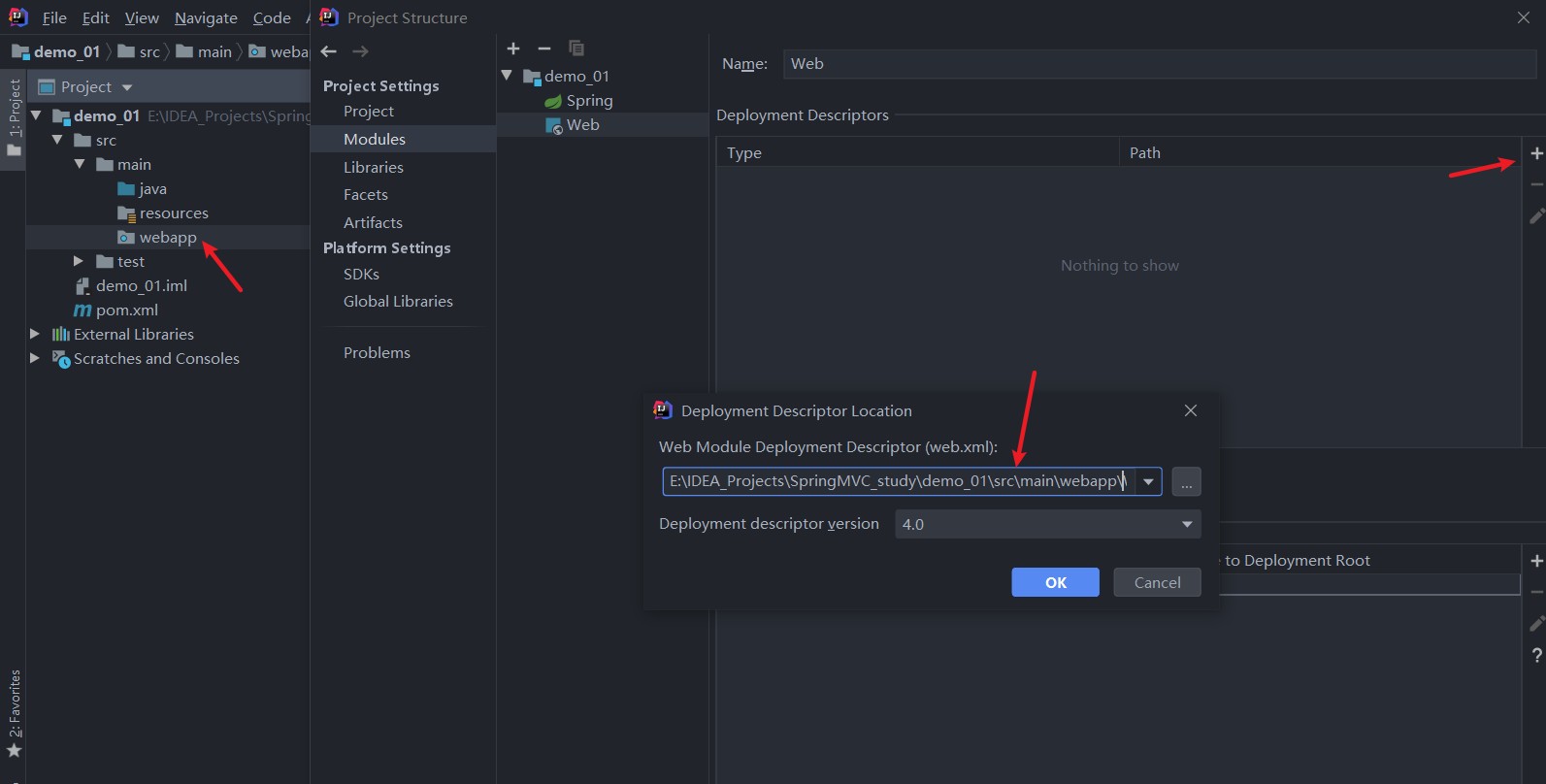Open the Code menu
This screenshot has width=1546, height=784.
pyautogui.click(x=272, y=17)
